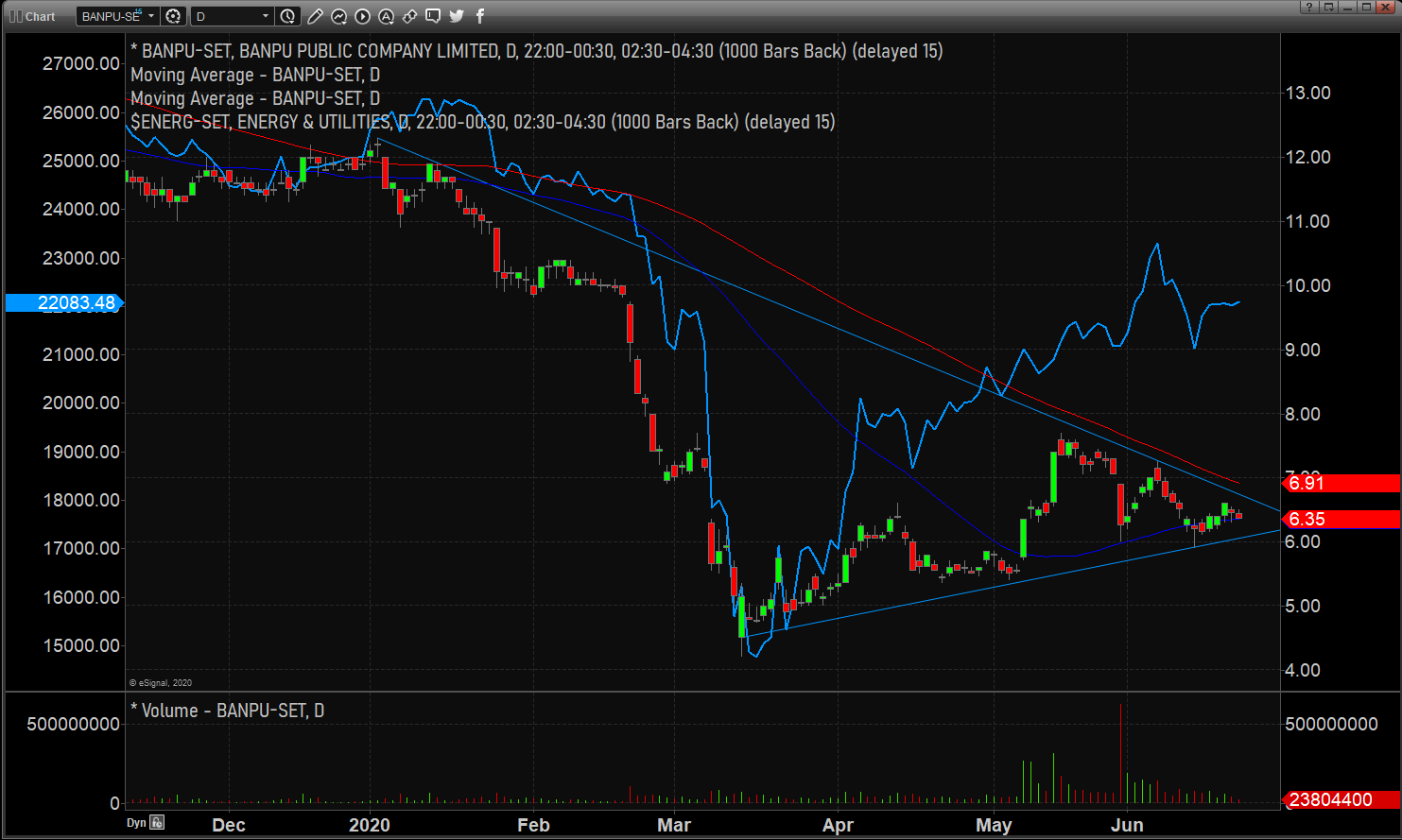Open the circled A icon menu
Image resolution: width=1402 pixels, height=840 pixels.
[x=386, y=16]
